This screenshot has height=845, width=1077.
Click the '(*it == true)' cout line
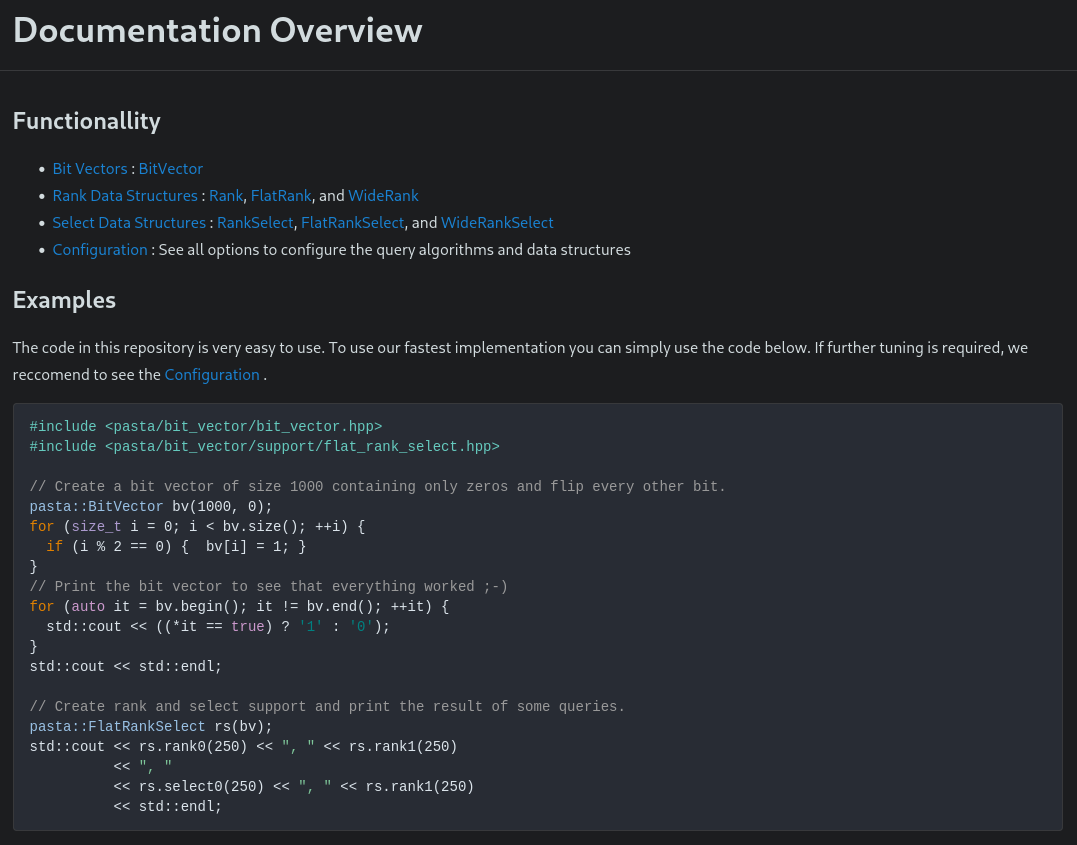218,627
